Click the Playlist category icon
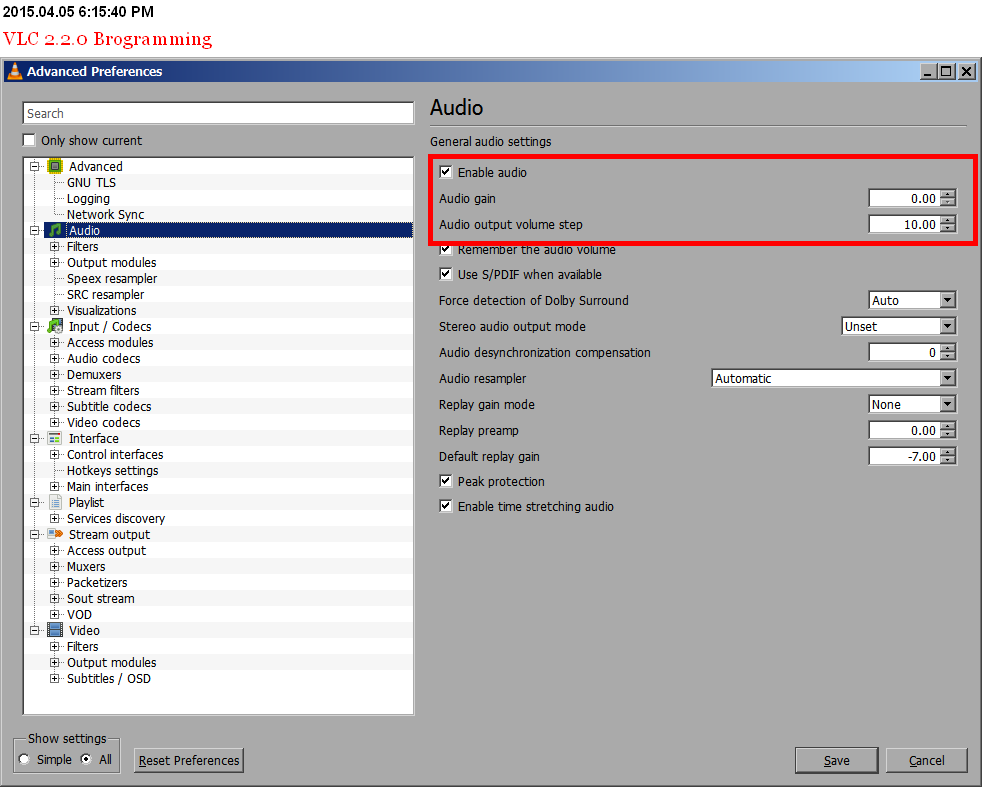The width and height of the screenshot is (982, 787). pyautogui.click(x=55, y=502)
